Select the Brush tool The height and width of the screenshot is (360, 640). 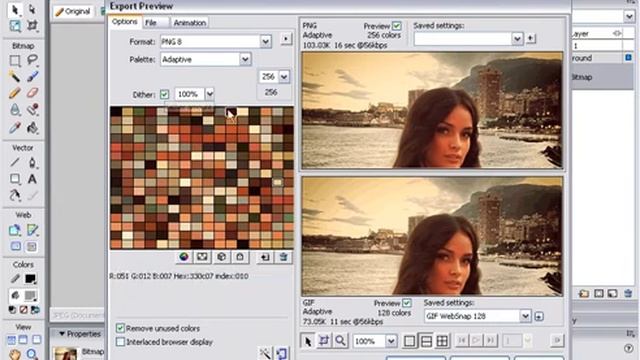coord(32,76)
